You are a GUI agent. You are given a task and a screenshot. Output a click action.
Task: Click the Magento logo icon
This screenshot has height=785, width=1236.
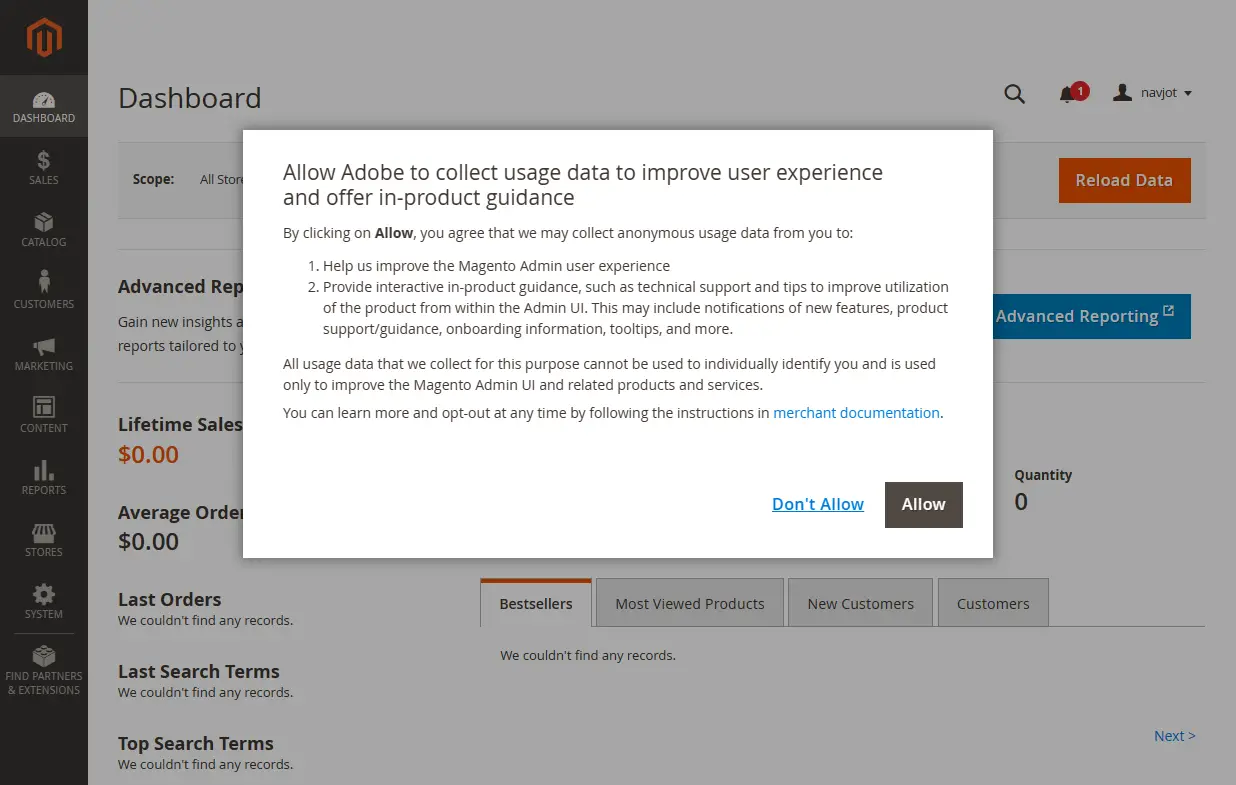tap(44, 38)
